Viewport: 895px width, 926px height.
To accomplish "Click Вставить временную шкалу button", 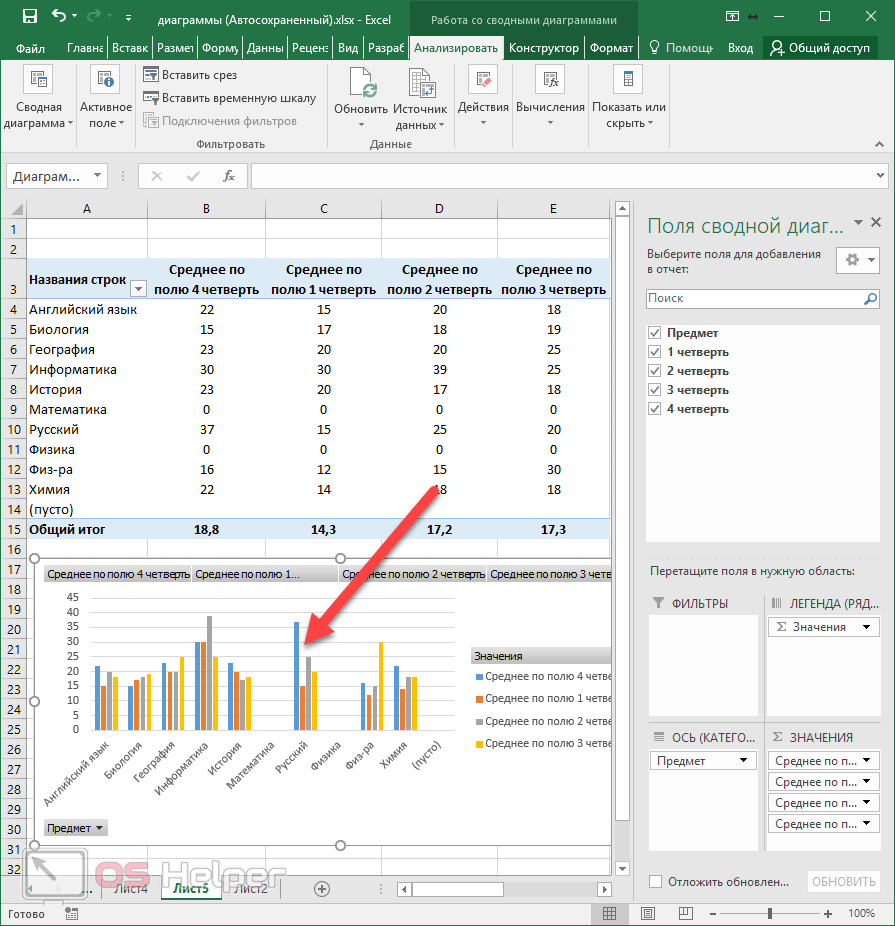I will tap(229, 98).
